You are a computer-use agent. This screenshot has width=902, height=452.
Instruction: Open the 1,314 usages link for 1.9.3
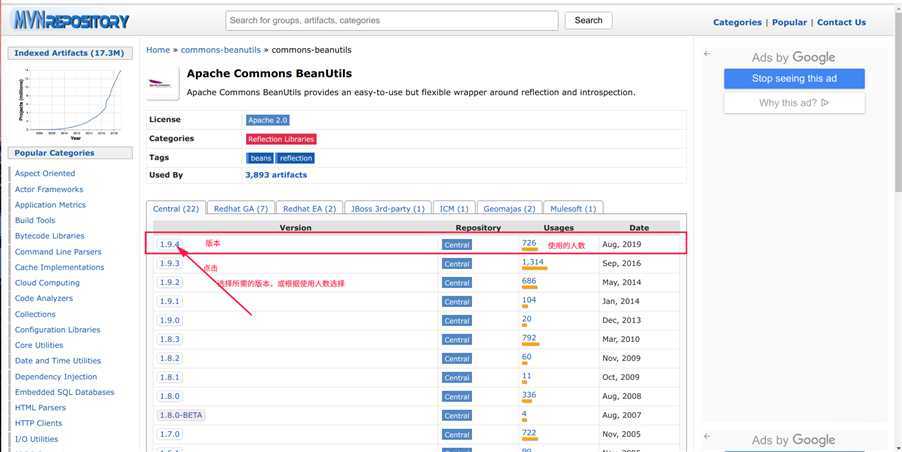pos(533,262)
